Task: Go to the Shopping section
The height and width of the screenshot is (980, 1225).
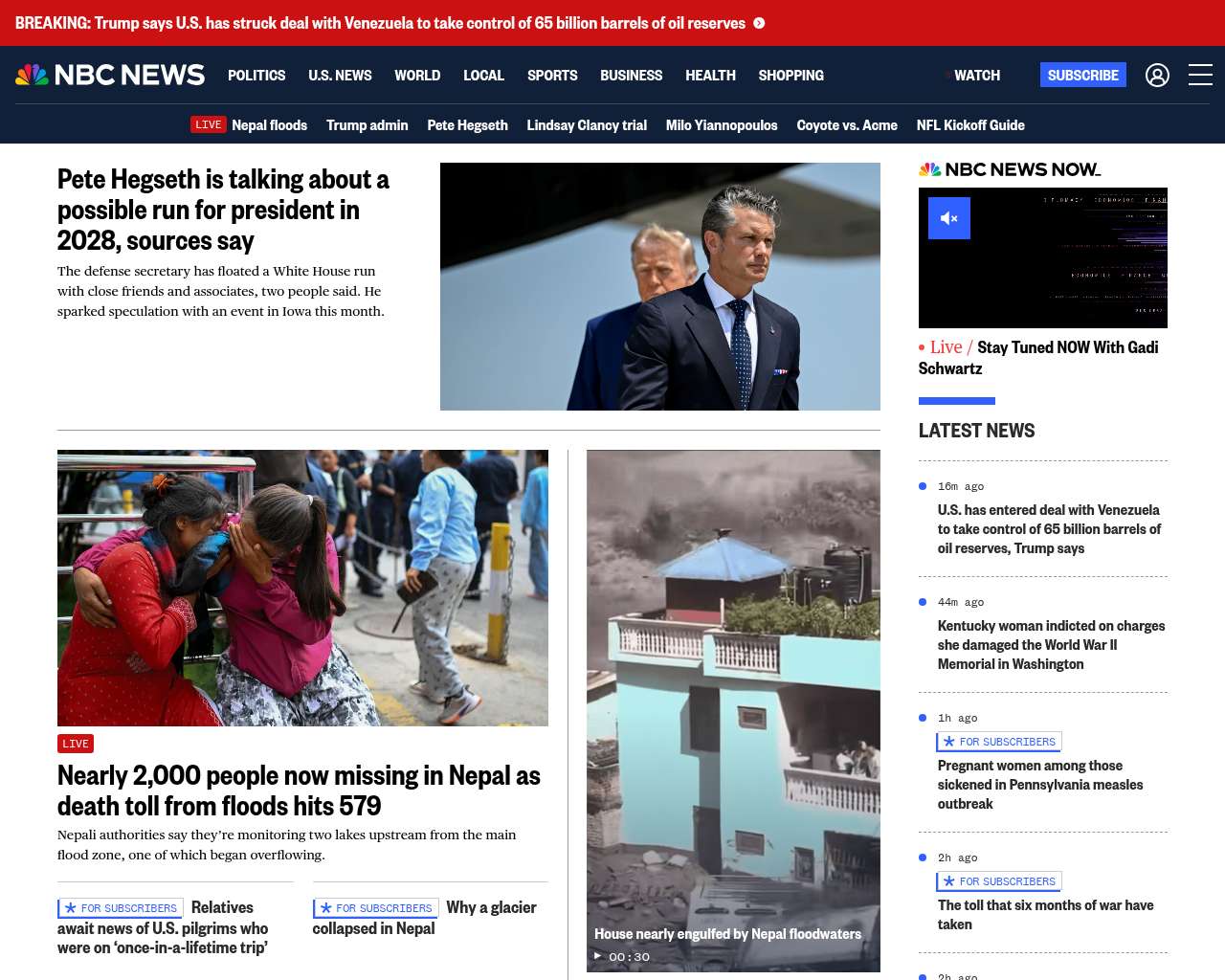Action: tap(791, 75)
